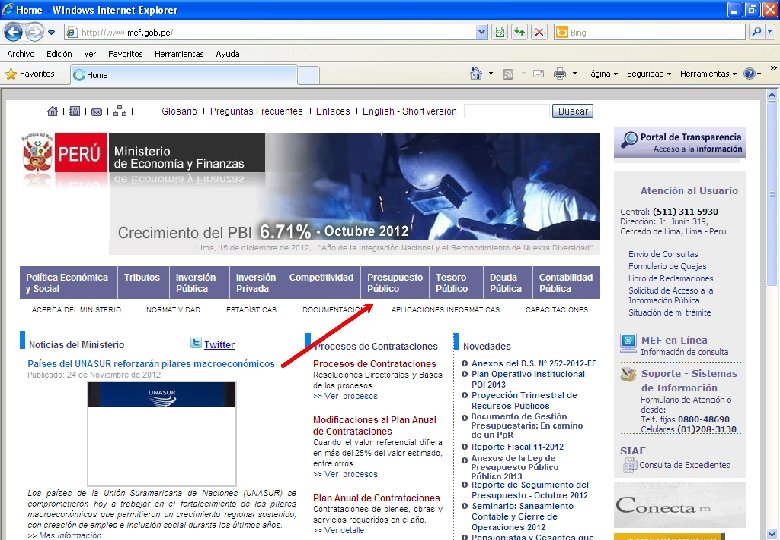Click the Twitter link
The width and height of the screenshot is (780, 540).
[219, 345]
